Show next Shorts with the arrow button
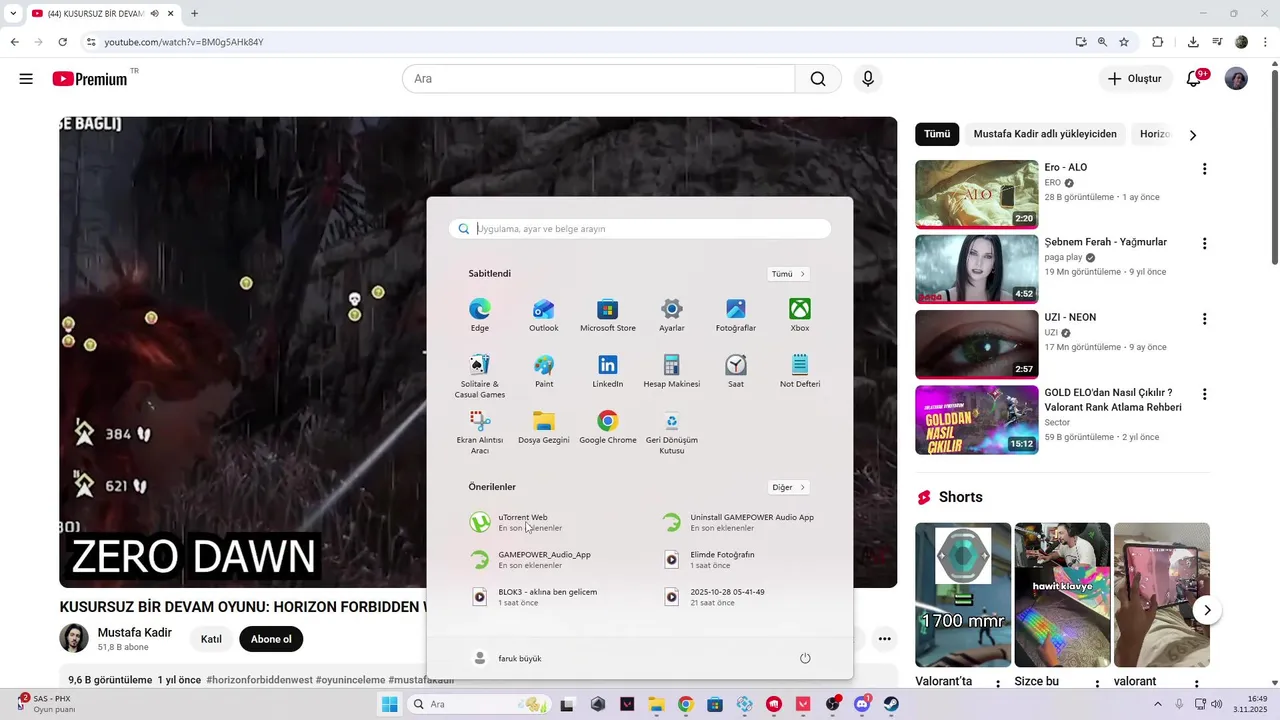The height and width of the screenshot is (720, 1280). tap(1207, 610)
